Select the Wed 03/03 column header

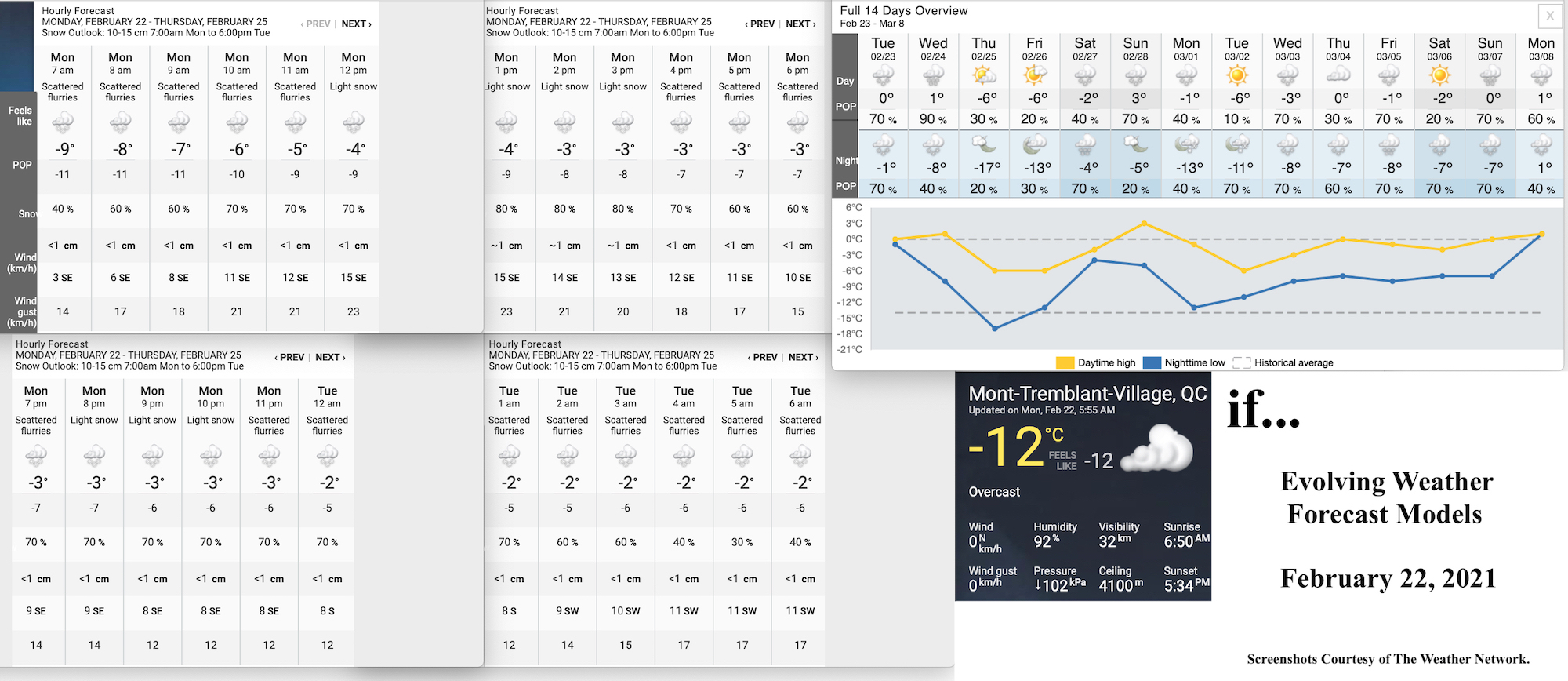[1287, 49]
